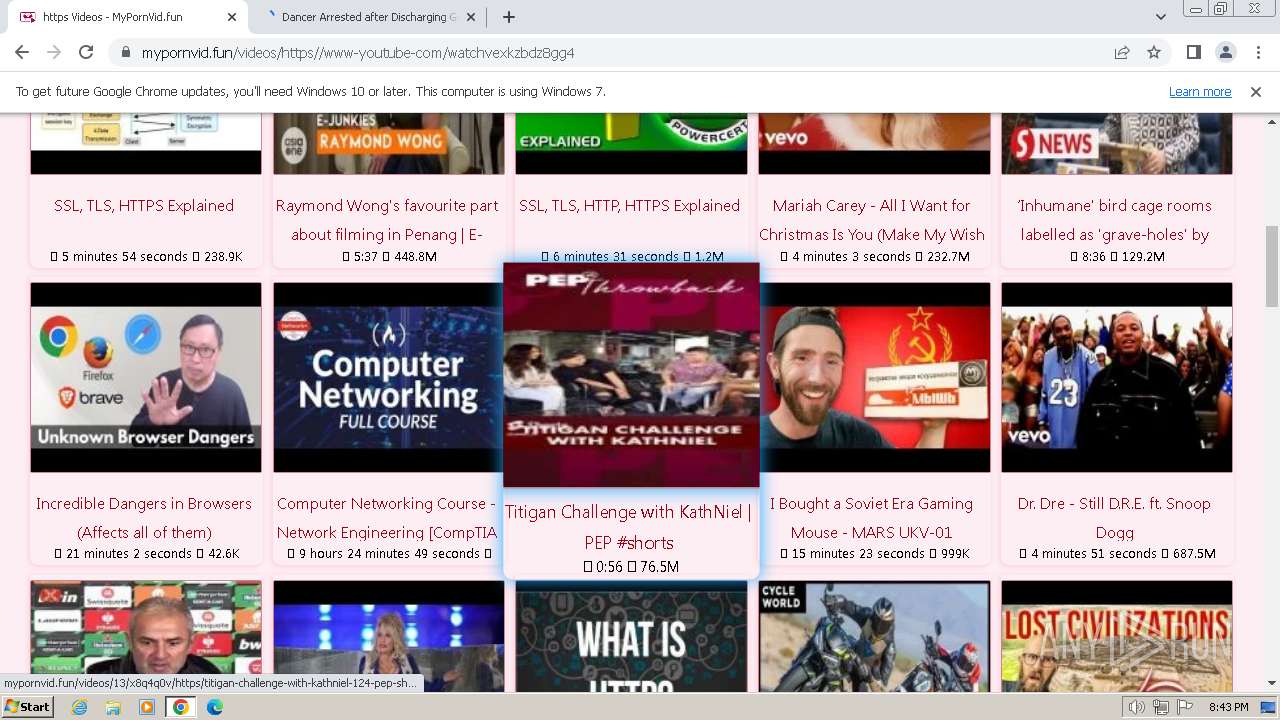Open SSL, TLS, HTTP, HTTPS Explained title
1280x720 pixels.
pos(630,205)
